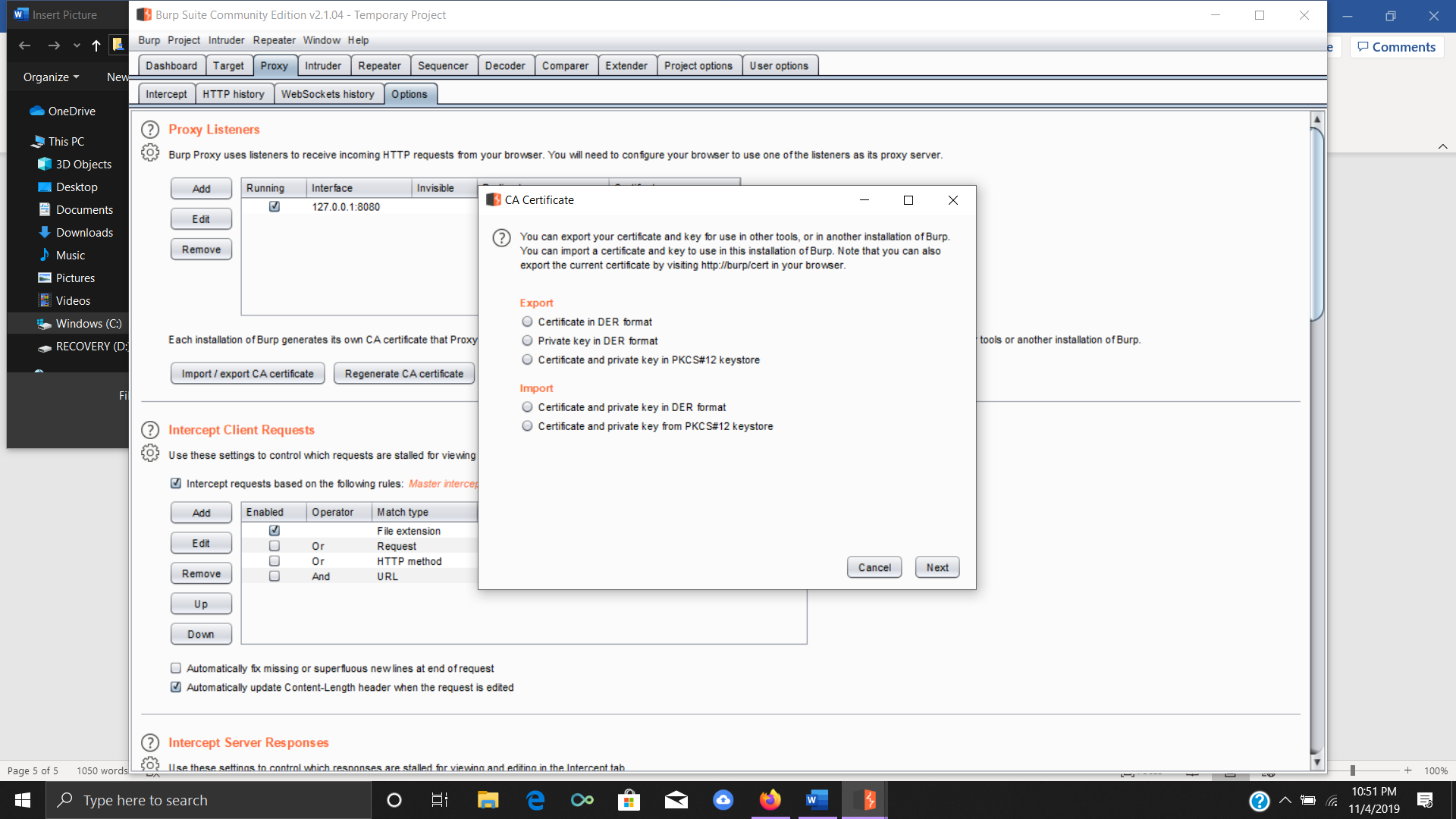Screen dimensions: 1456x819
Task: Open Proxy Listeners gear settings icon
Action: [x=150, y=152]
